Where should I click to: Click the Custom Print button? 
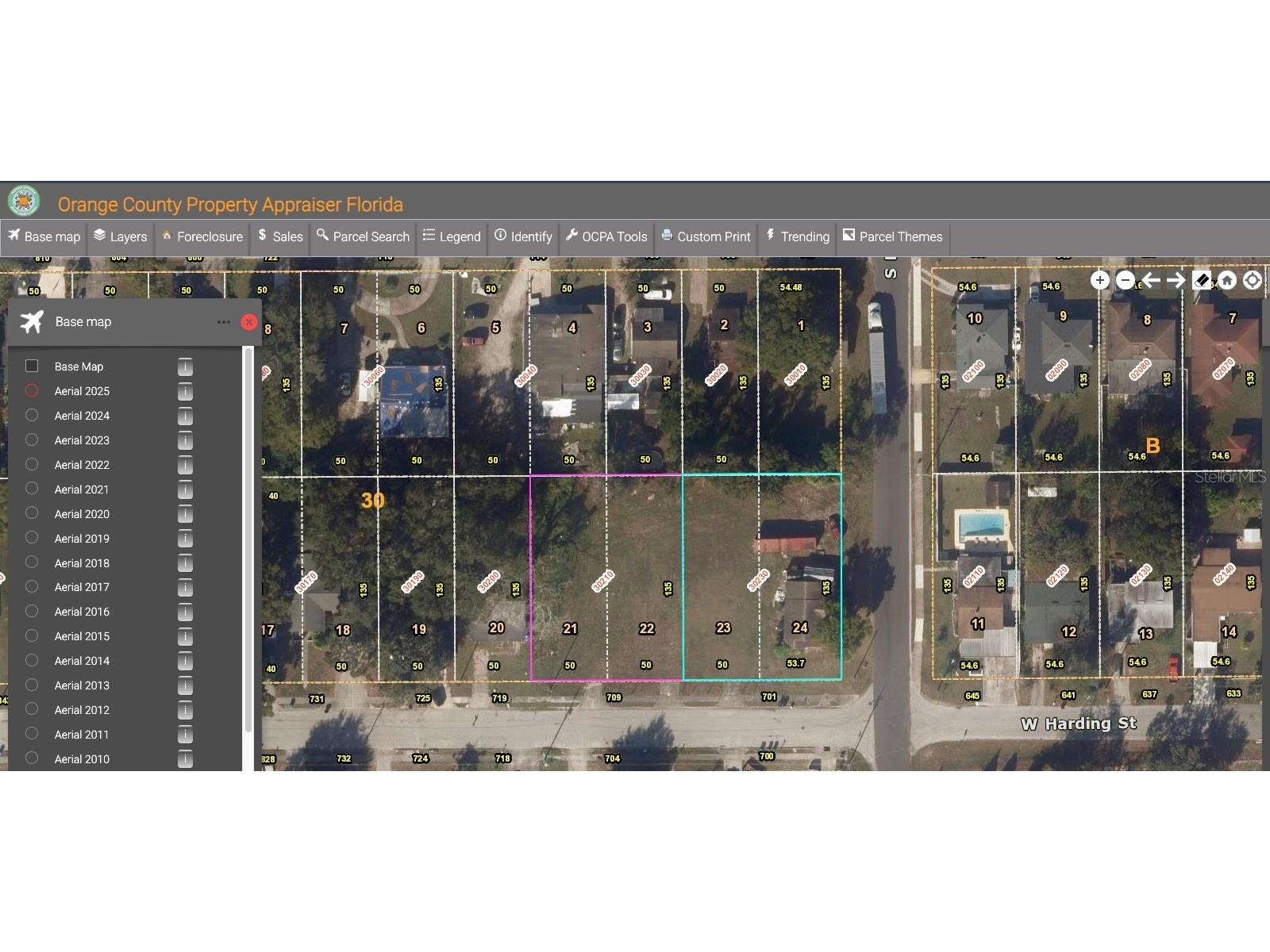(x=706, y=236)
